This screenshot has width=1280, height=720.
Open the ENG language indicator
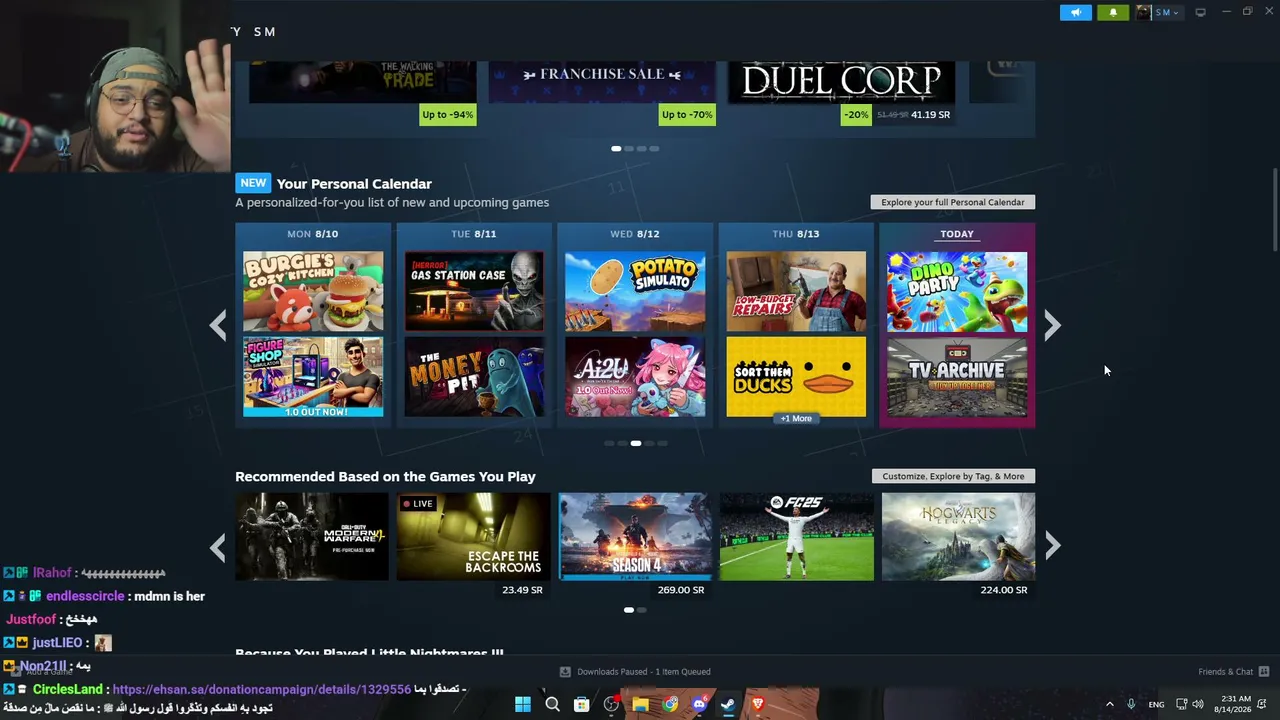pos(1156,705)
